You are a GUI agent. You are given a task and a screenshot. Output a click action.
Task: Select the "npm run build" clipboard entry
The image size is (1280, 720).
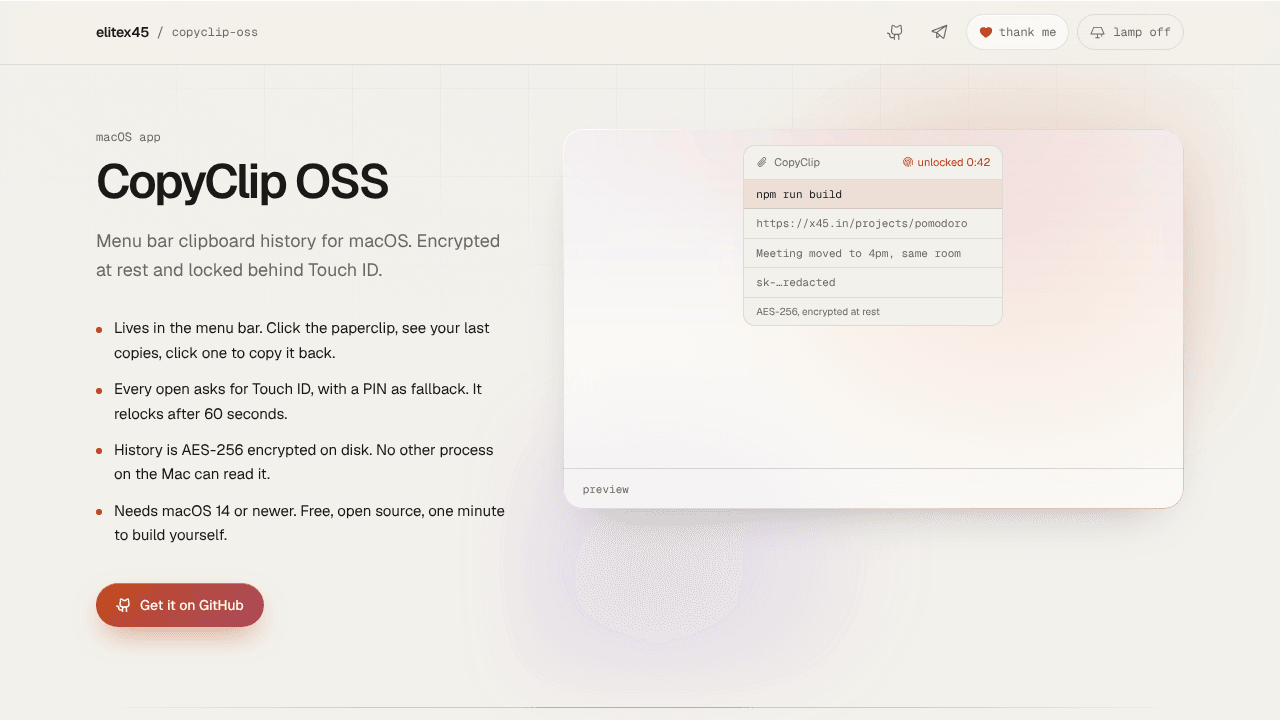pyautogui.click(x=873, y=194)
